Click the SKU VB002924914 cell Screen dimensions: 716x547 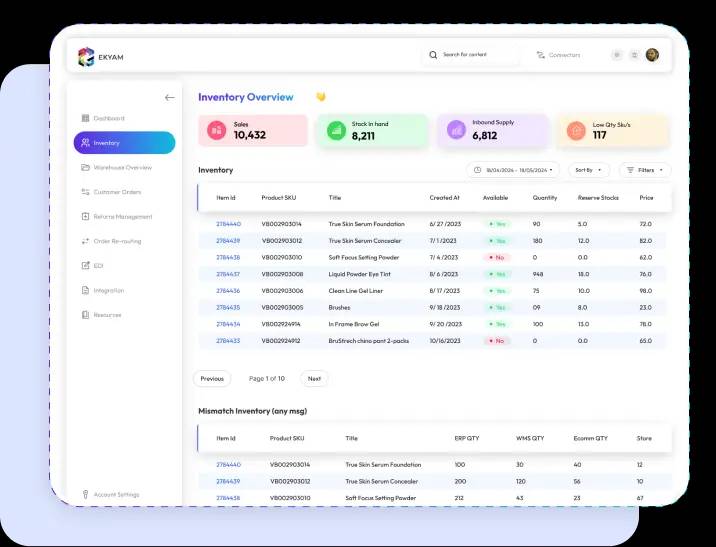tap(281, 324)
